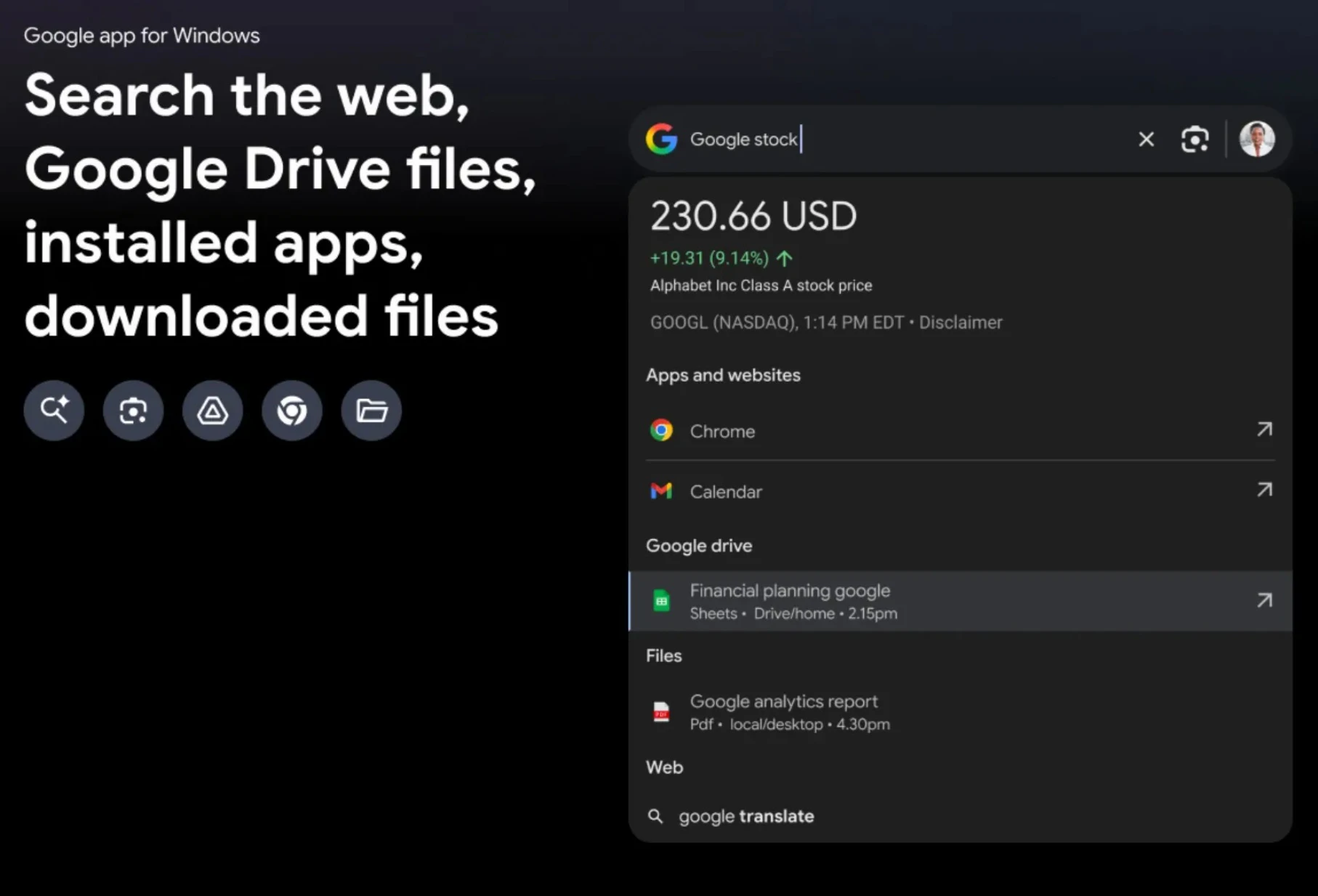Image resolution: width=1318 pixels, height=896 pixels.
Task: Click the Disclaimer link
Action: click(961, 322)
